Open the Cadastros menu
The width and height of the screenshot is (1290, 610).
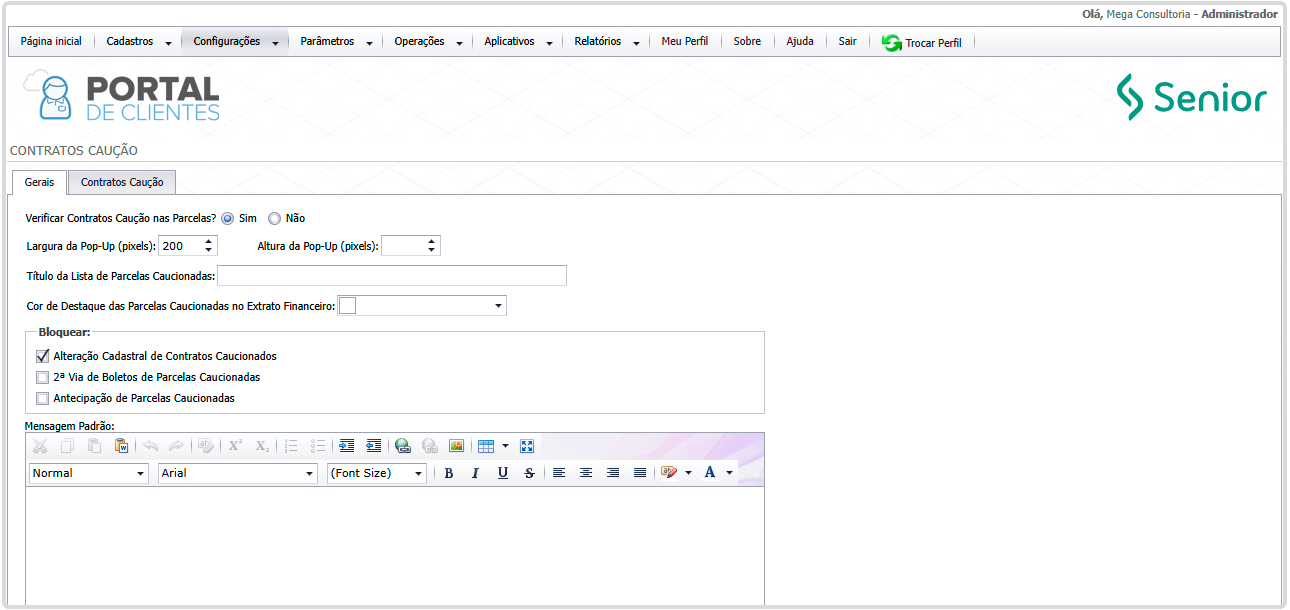[x=139, y=42]
